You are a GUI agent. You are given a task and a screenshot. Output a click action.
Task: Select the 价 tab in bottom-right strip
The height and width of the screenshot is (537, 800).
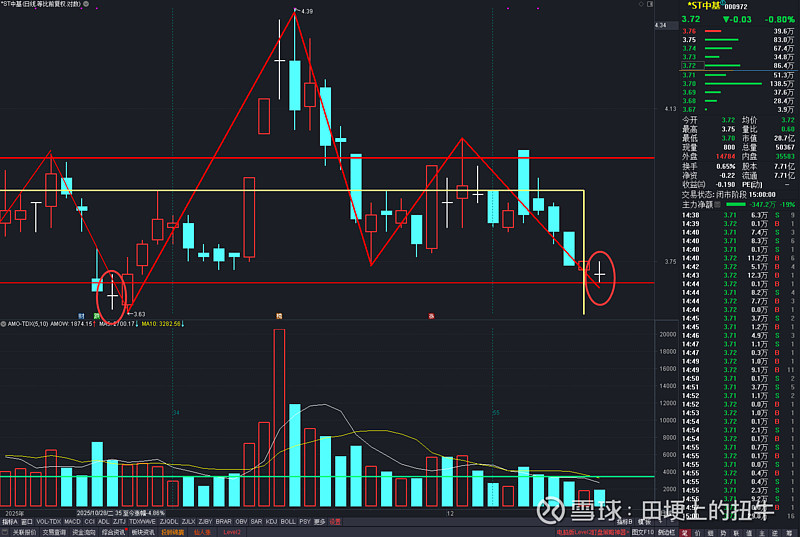pyautogui.click(x=697, y=533)
